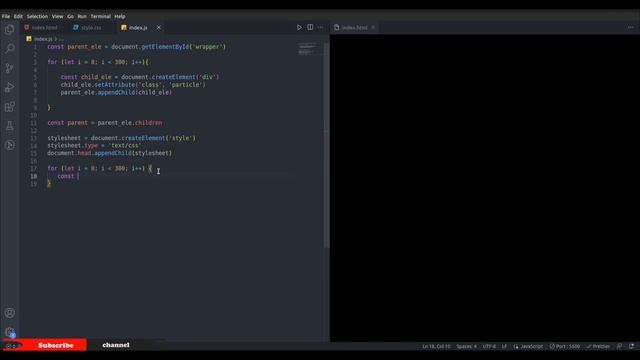Click 'createElement' on line 5
This screenshot has width=640, height=360.
[x=173, y=77]
